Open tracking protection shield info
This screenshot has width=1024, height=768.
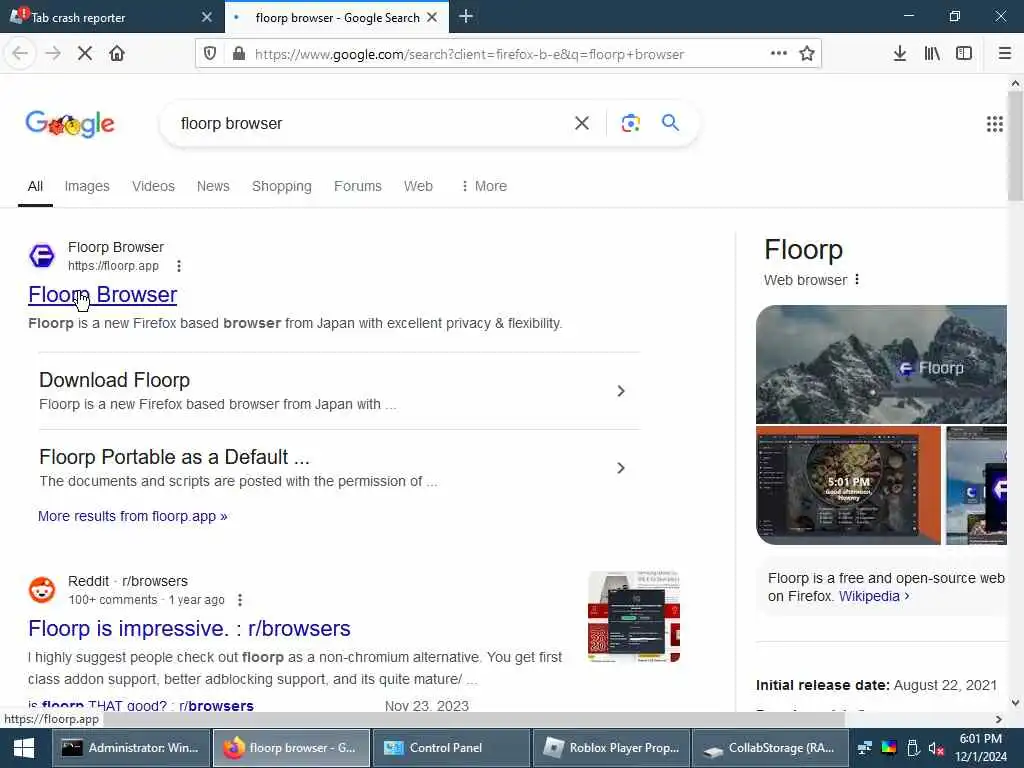(x=210, y=54)
